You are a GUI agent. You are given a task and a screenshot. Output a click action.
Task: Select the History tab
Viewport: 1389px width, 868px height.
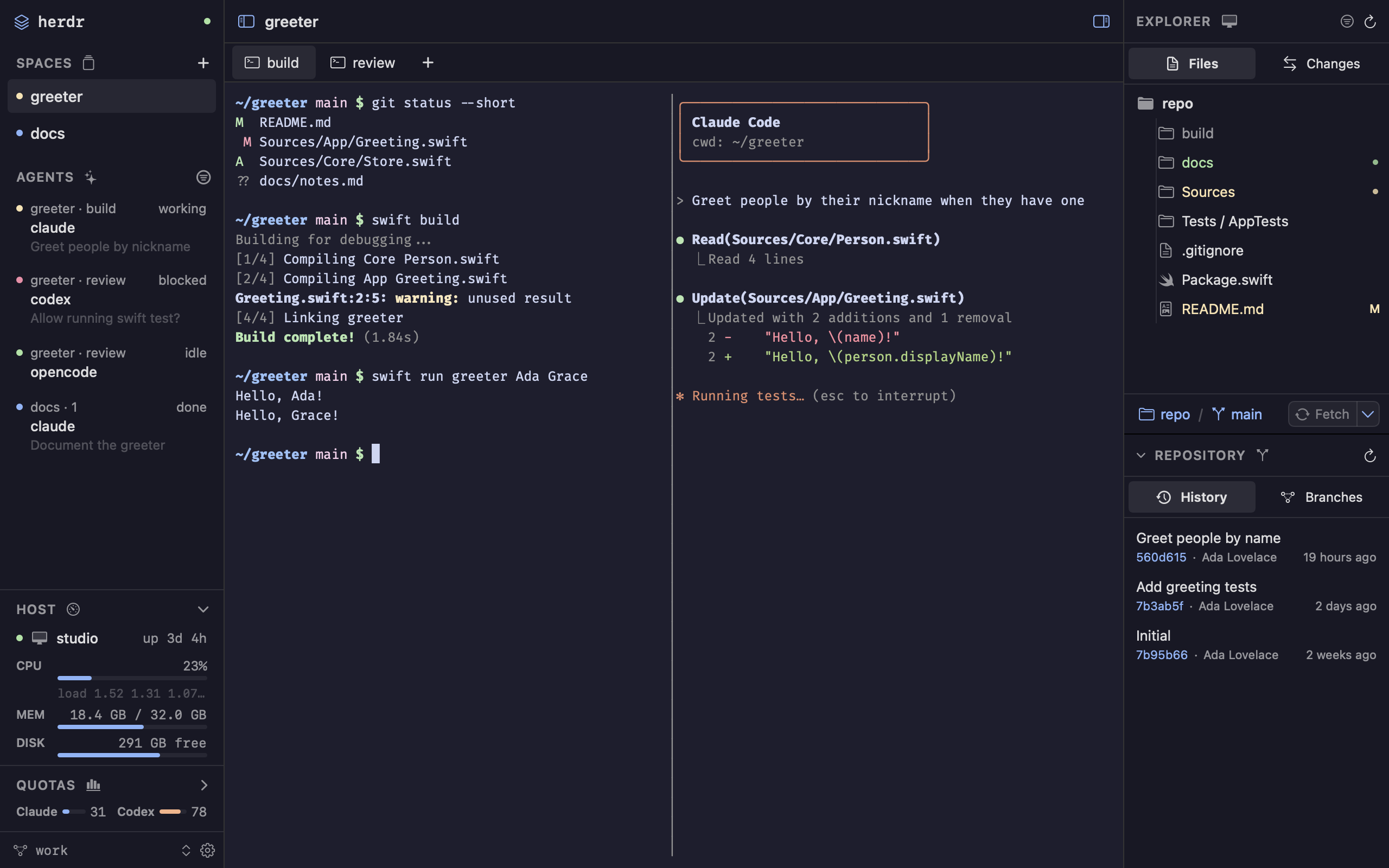coord(1192,497)
